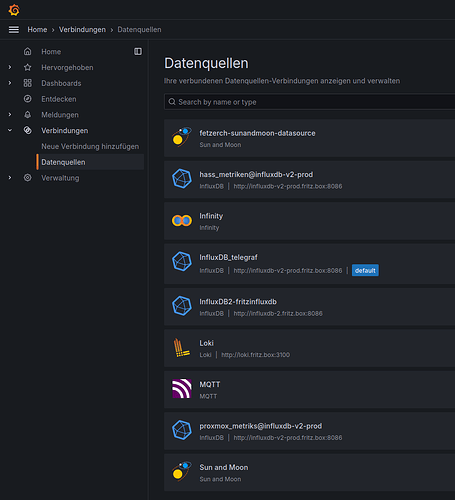Expand the Dashboards section chevron
The height and width of the screenshot is (500, 455).
(10, 83)
